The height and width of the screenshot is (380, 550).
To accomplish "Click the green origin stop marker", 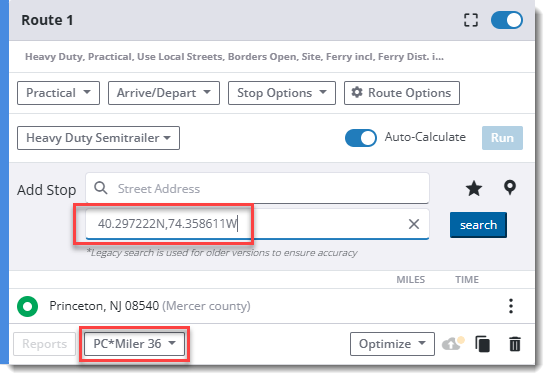I will click(x=27, y=306).
